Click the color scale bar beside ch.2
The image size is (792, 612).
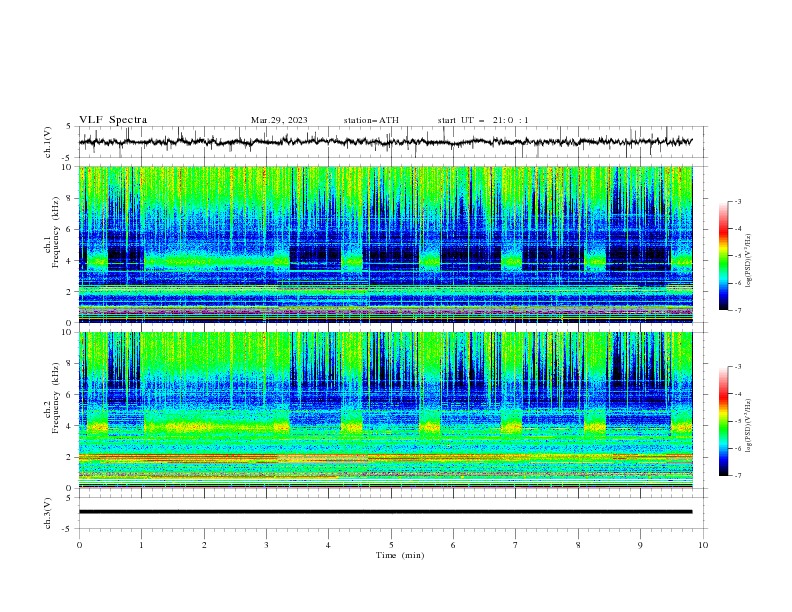723,421
